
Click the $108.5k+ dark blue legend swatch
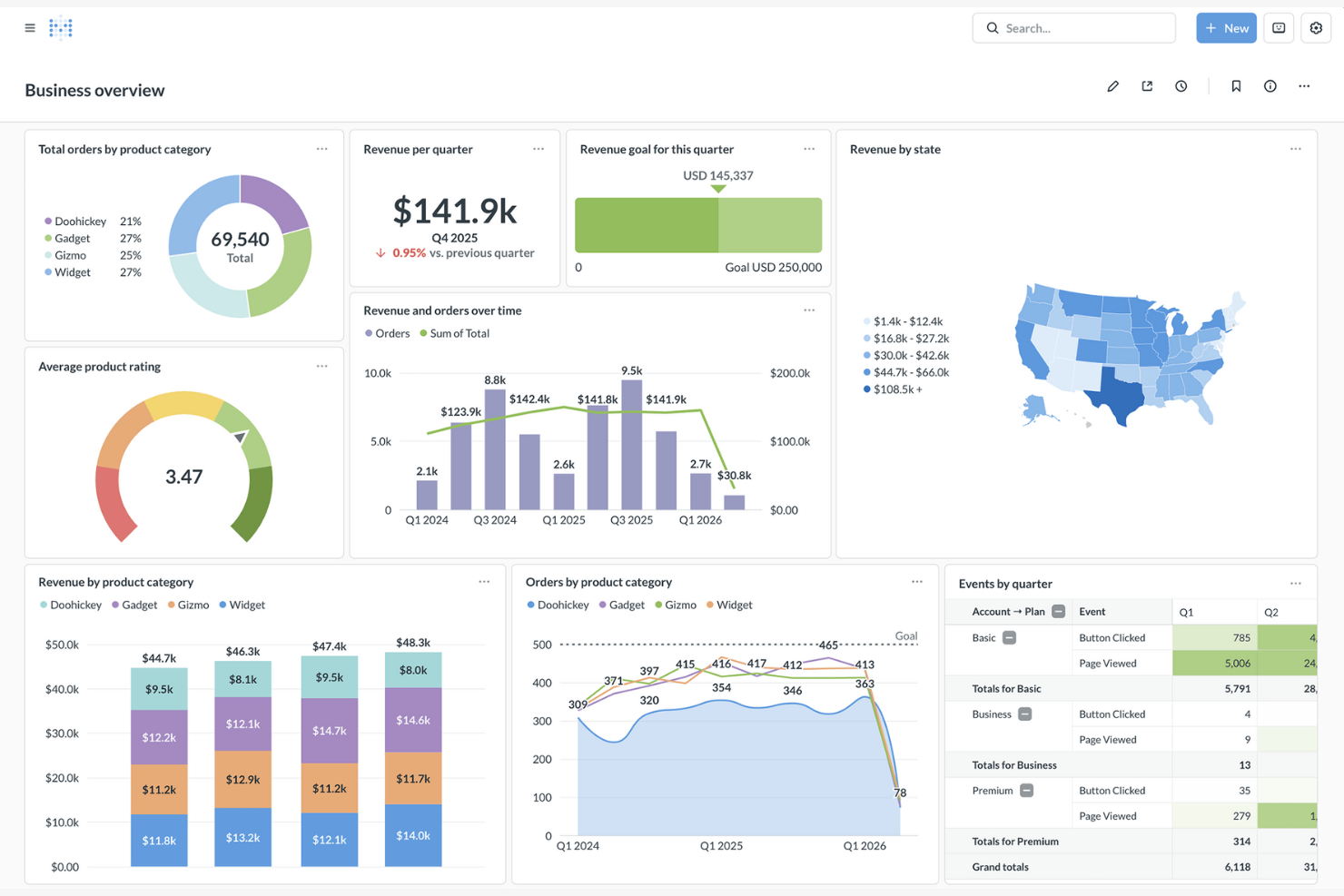pyautogui.click(x=865, y=389)
